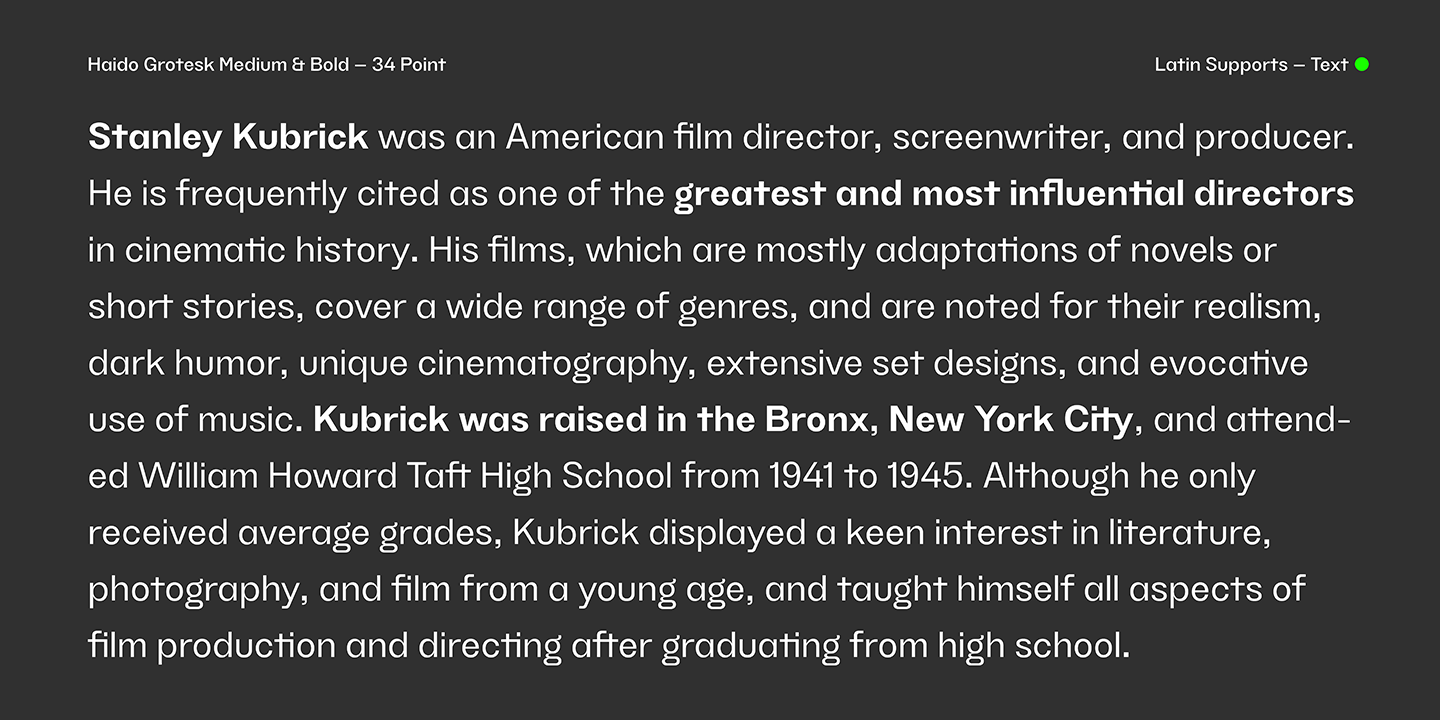Click the word screenwriter
The height and width of the screenshot is (720, 1440).
1000,137
